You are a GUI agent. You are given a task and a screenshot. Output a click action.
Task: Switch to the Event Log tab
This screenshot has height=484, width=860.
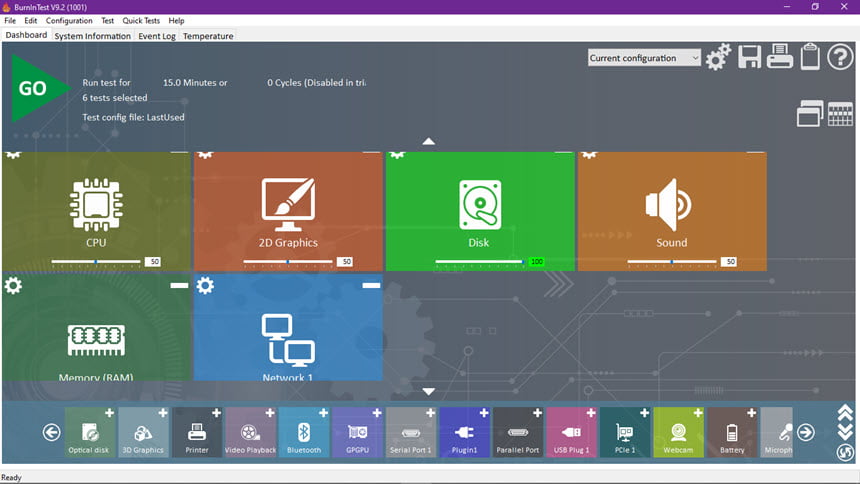point(157,36)
